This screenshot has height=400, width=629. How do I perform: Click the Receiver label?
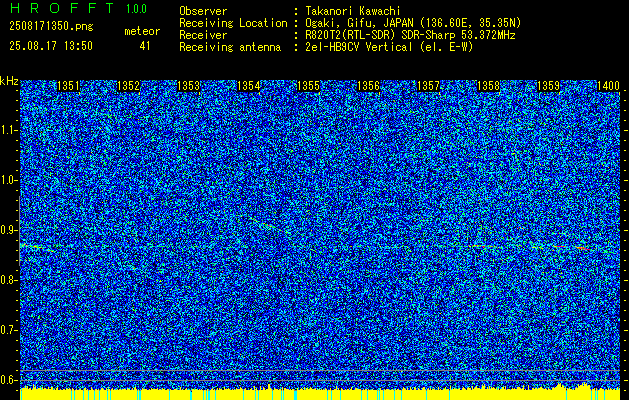203,35
